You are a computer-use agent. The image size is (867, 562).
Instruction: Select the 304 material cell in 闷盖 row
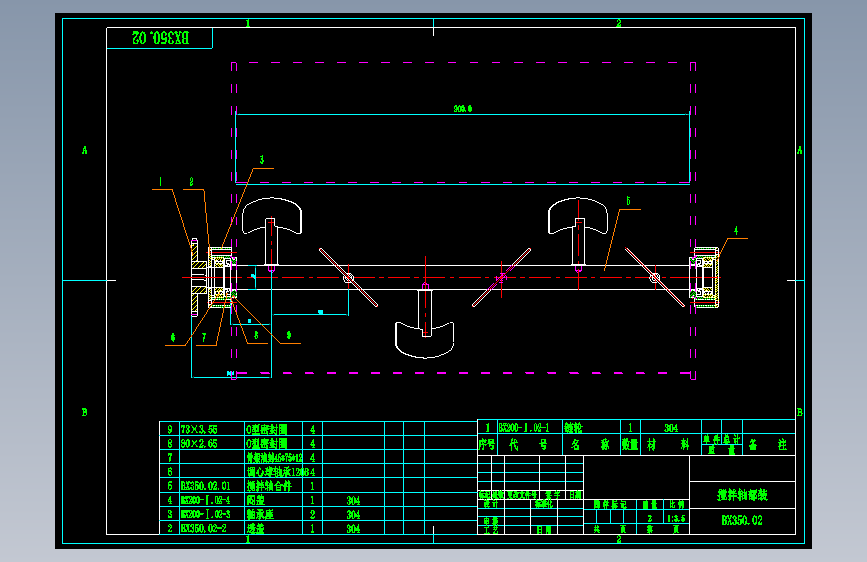(353, 501)
